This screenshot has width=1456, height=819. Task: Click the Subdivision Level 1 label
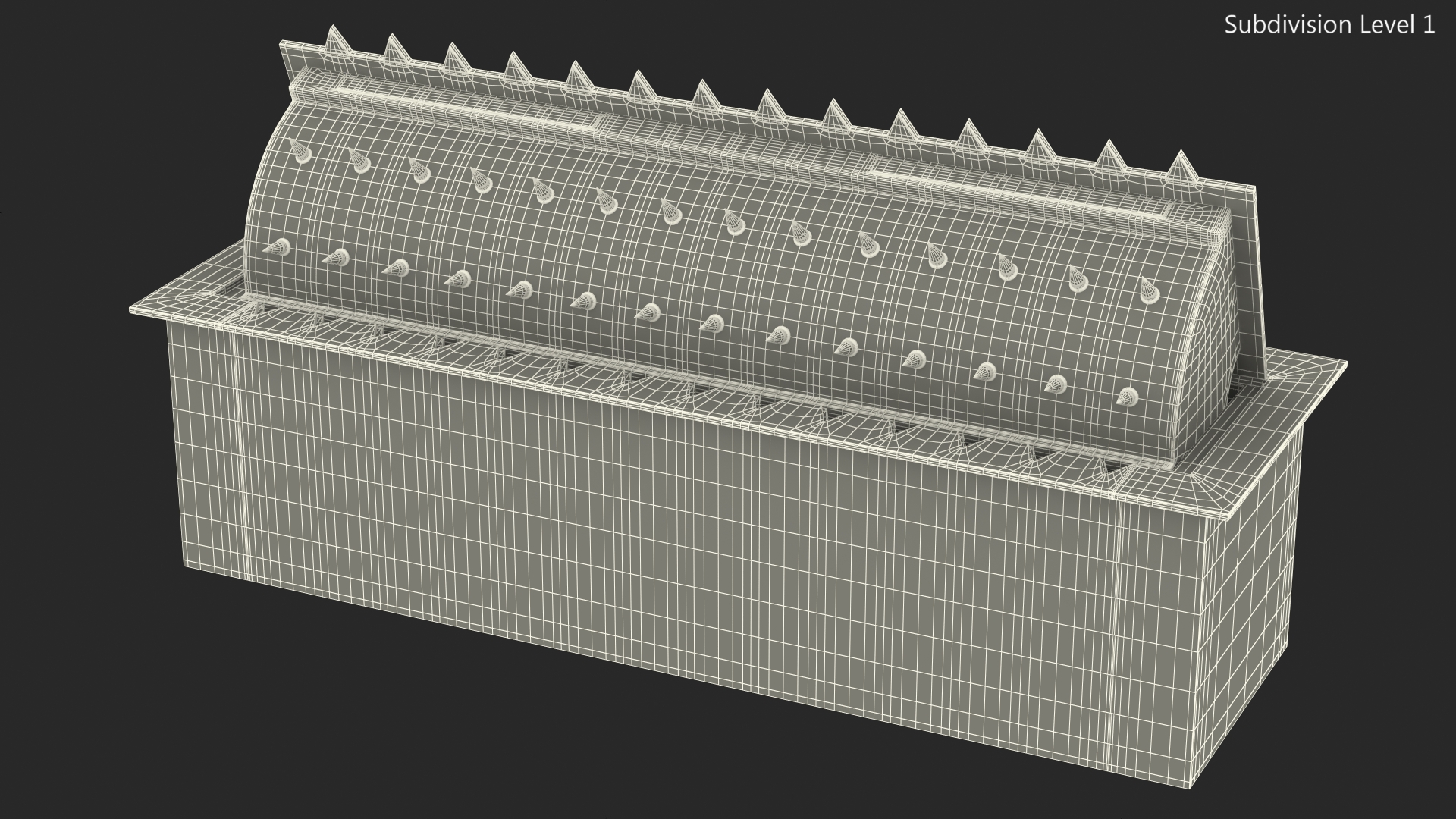coord(1329,25)
